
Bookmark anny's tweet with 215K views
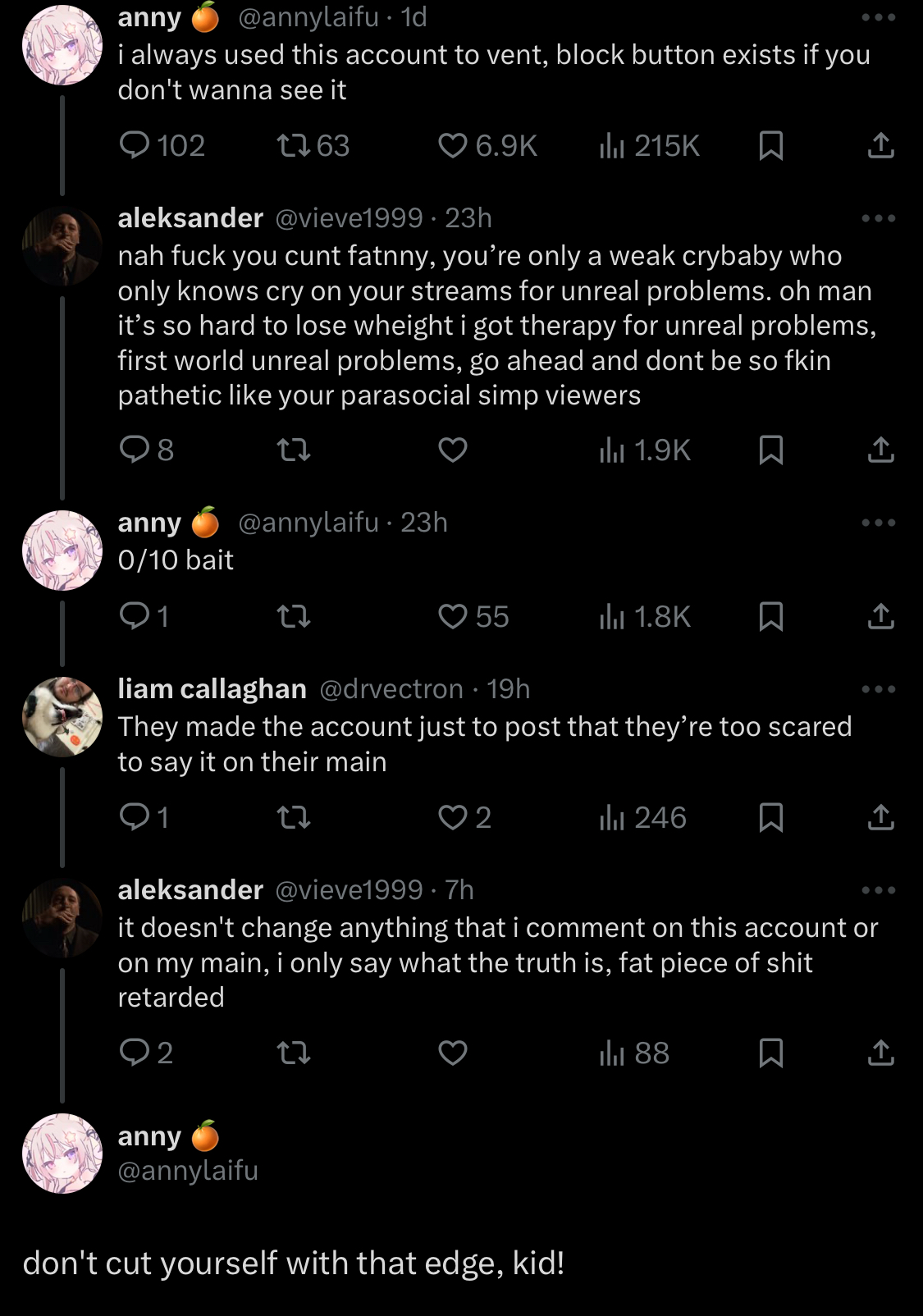(770, 146)
